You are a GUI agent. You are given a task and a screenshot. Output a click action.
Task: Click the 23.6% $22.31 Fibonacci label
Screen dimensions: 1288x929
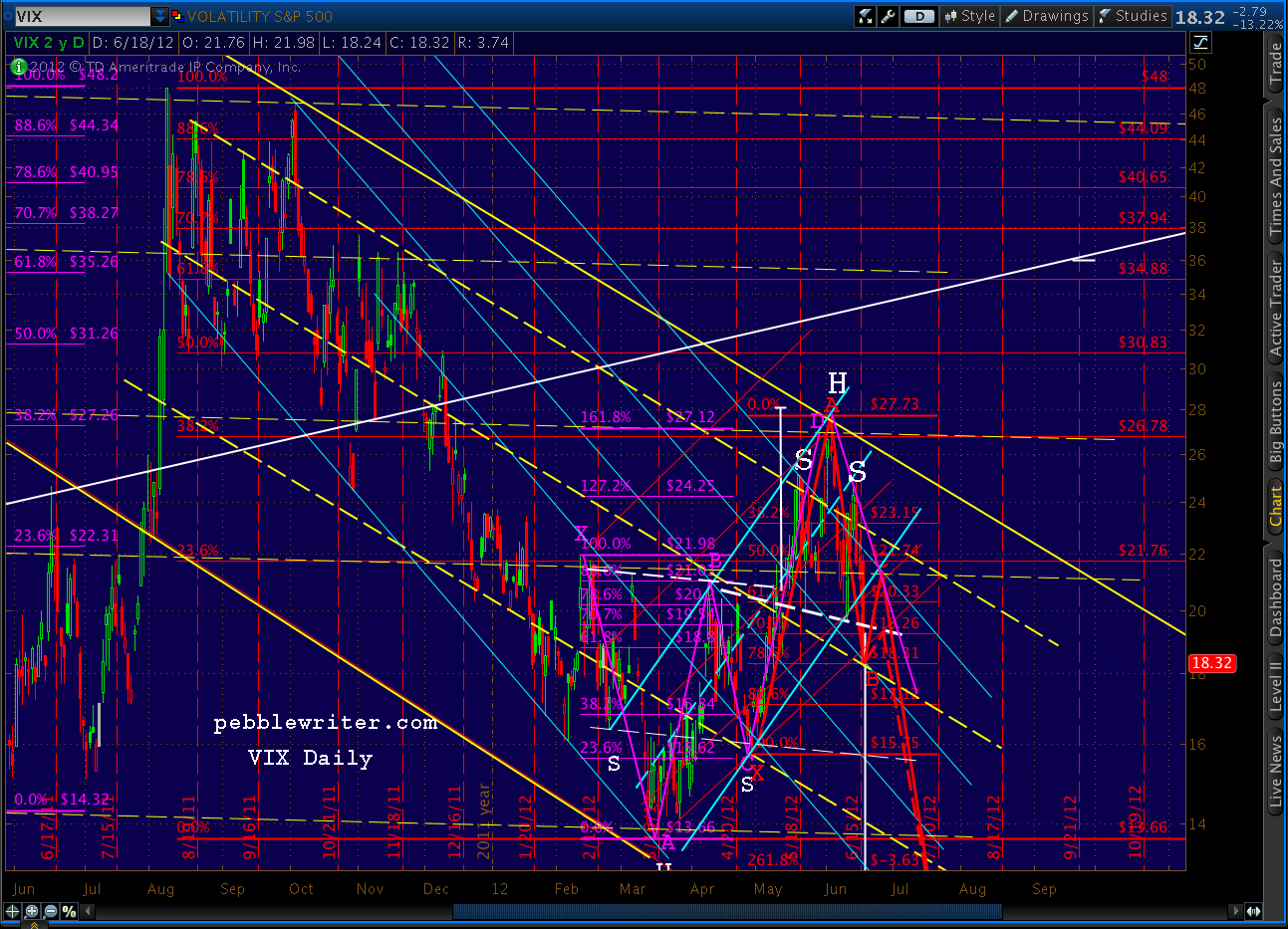coord(66,536)
